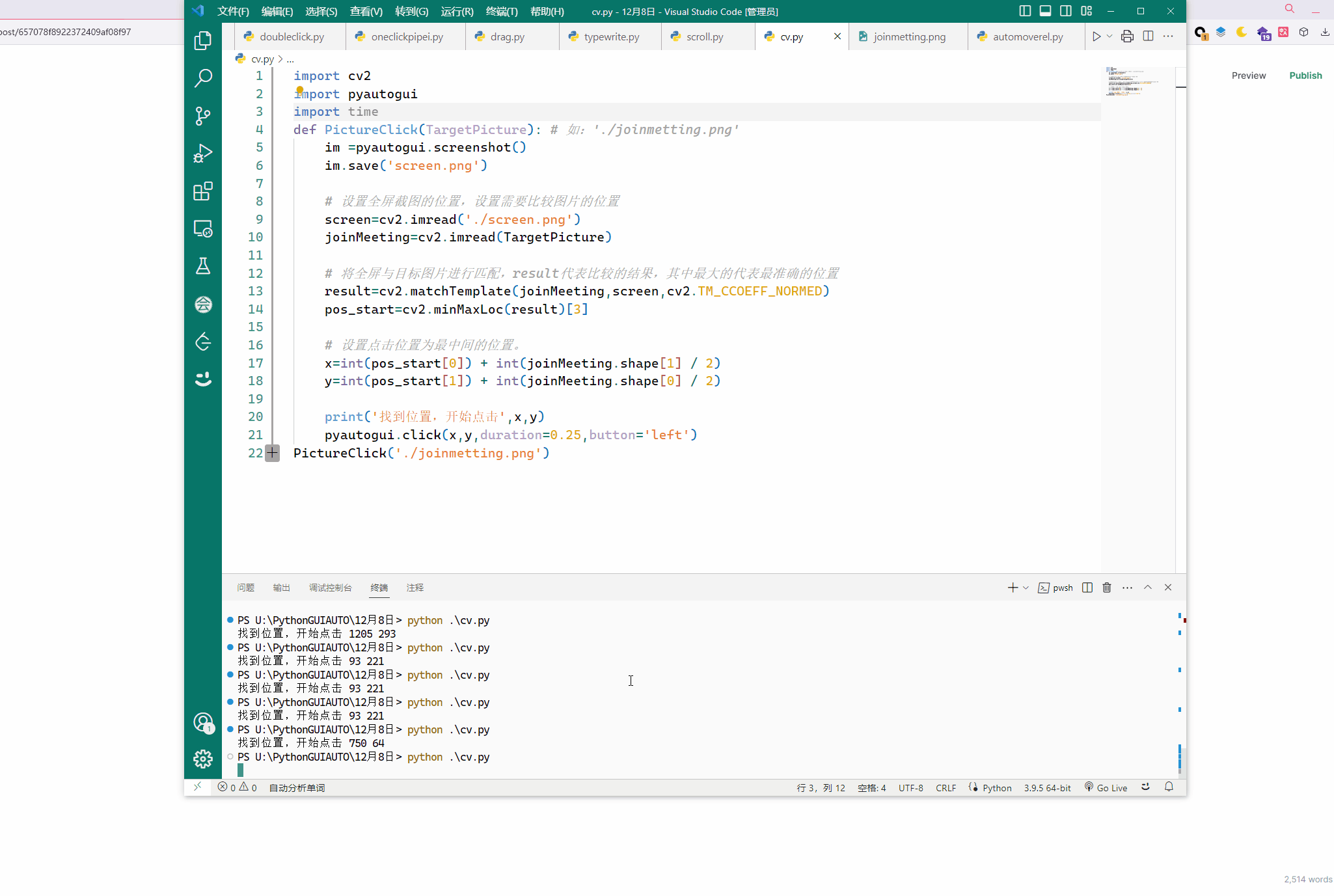Toggle the secondary side bar layout
Screen dimensions: 1334x896
(x=1065, y=11)
